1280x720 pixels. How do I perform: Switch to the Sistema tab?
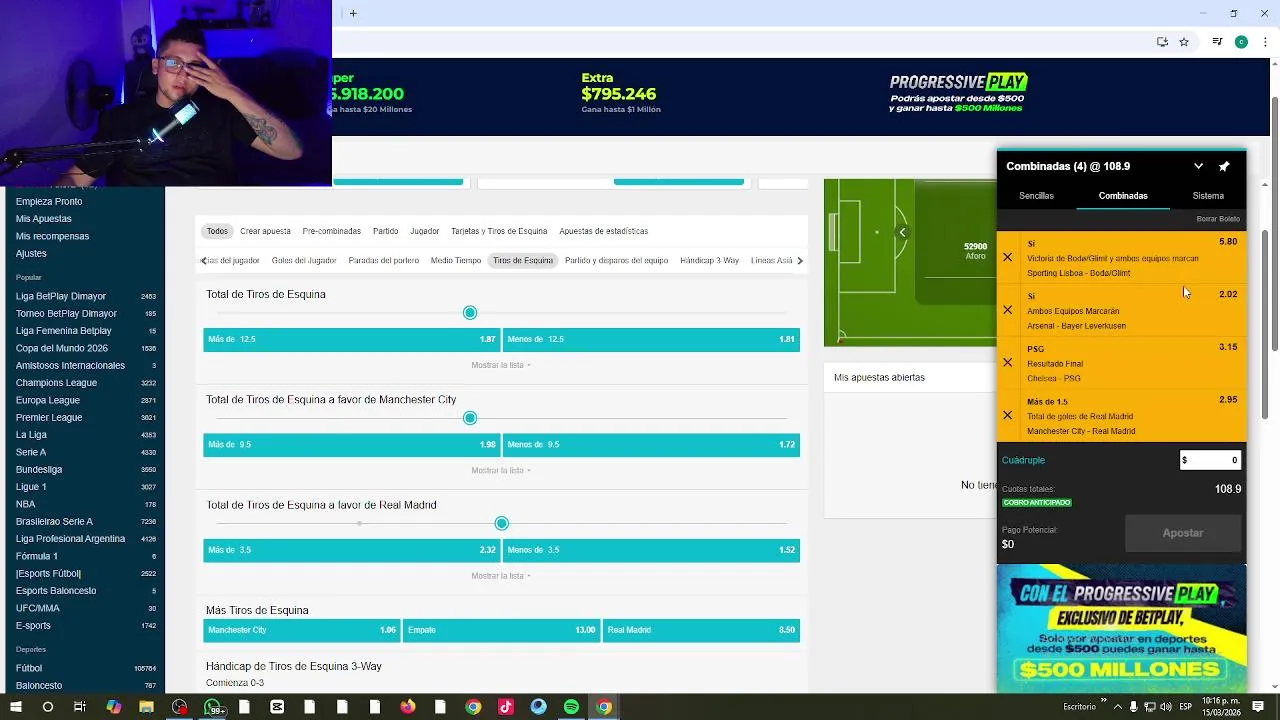(x=1208, y=196)
